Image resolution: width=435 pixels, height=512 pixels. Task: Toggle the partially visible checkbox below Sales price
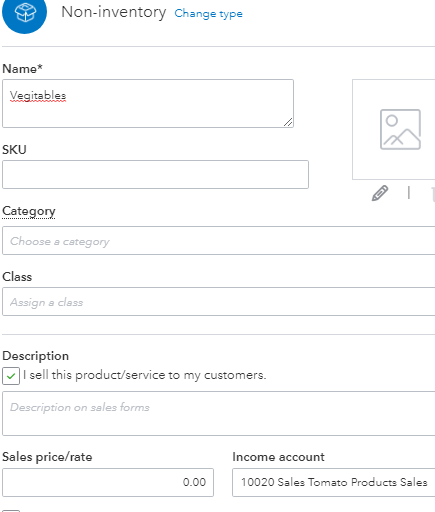(x=11, y=510)
